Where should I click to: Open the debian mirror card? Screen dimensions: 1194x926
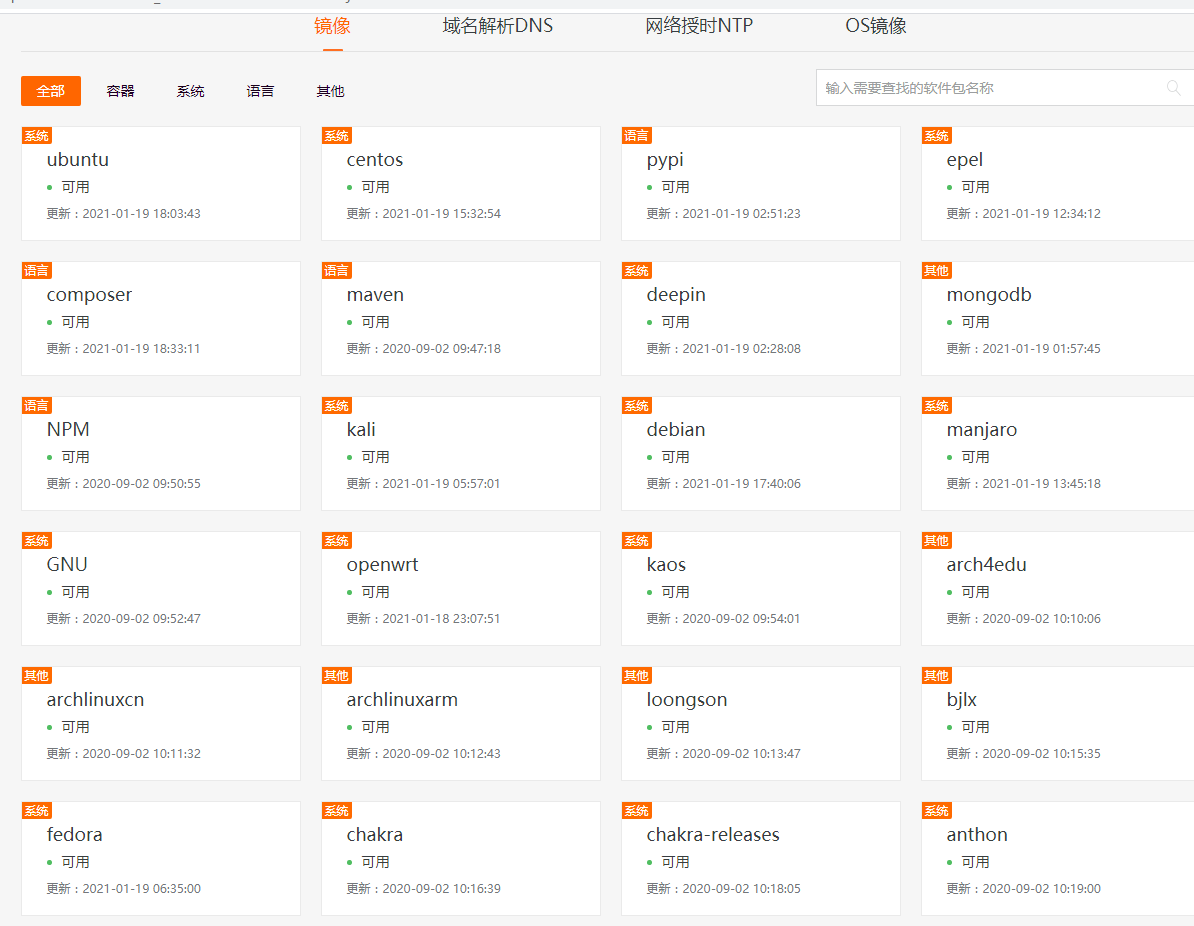[x=761, y=453]
